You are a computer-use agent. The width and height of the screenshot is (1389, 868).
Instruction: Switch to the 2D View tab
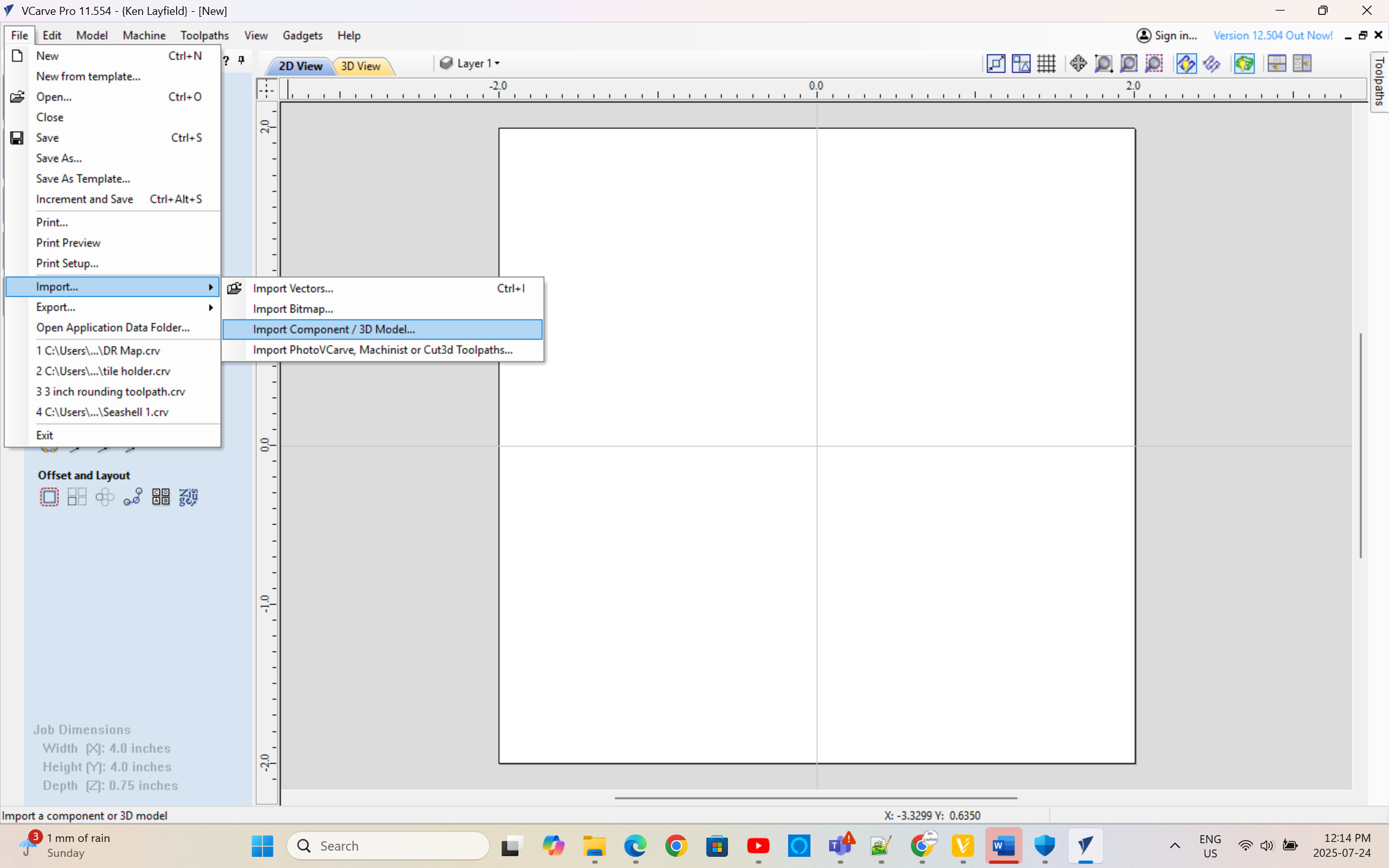coord(300,66)
